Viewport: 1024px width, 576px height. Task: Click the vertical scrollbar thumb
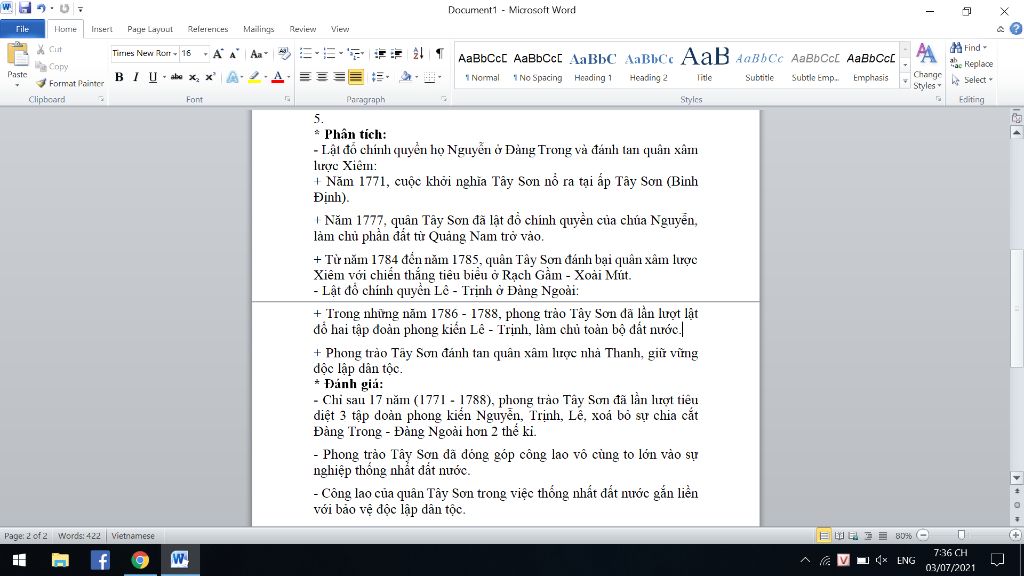pos(1017,307)
